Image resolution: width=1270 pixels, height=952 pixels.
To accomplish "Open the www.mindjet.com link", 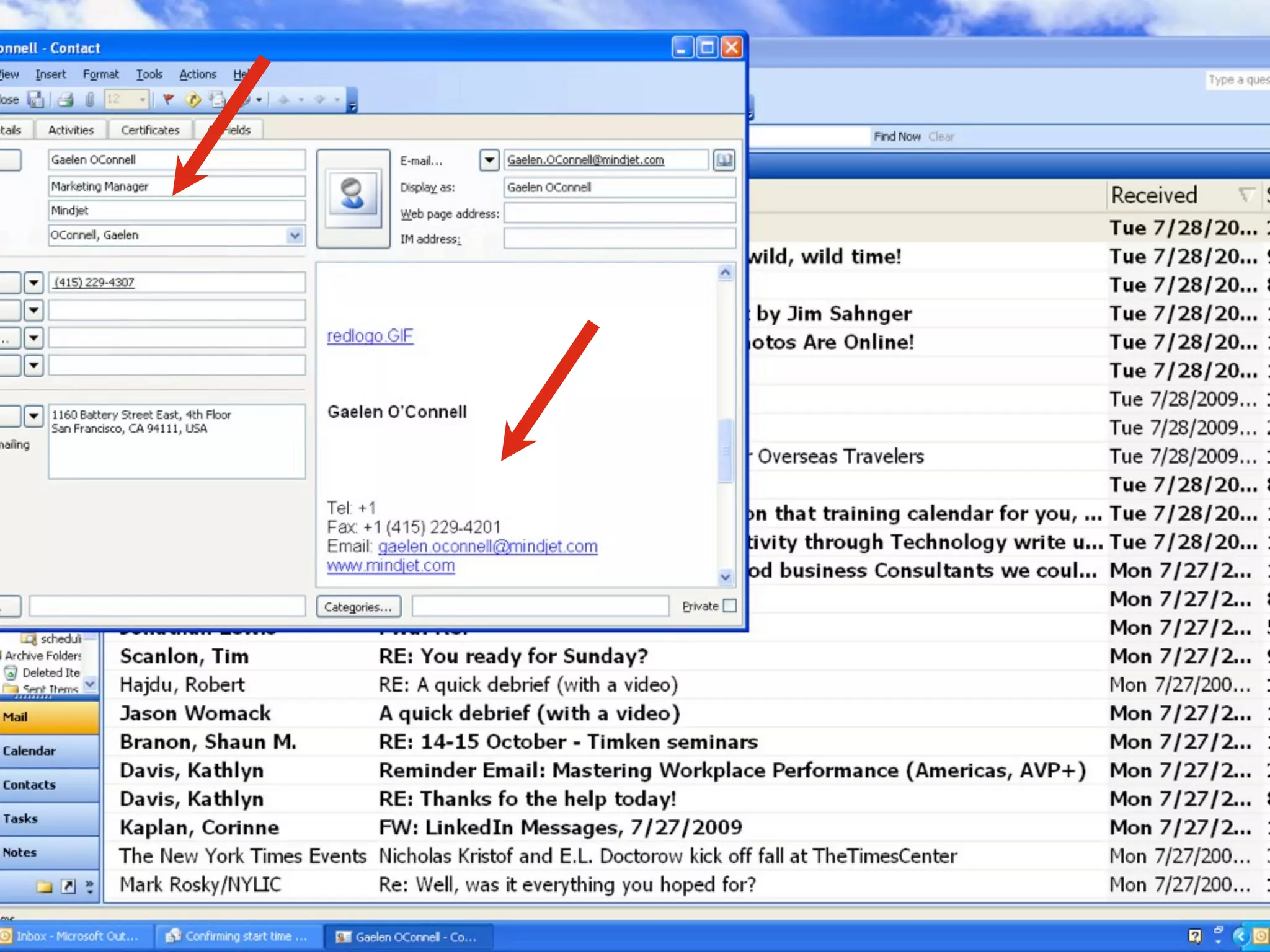I will (x=391, y=566).
